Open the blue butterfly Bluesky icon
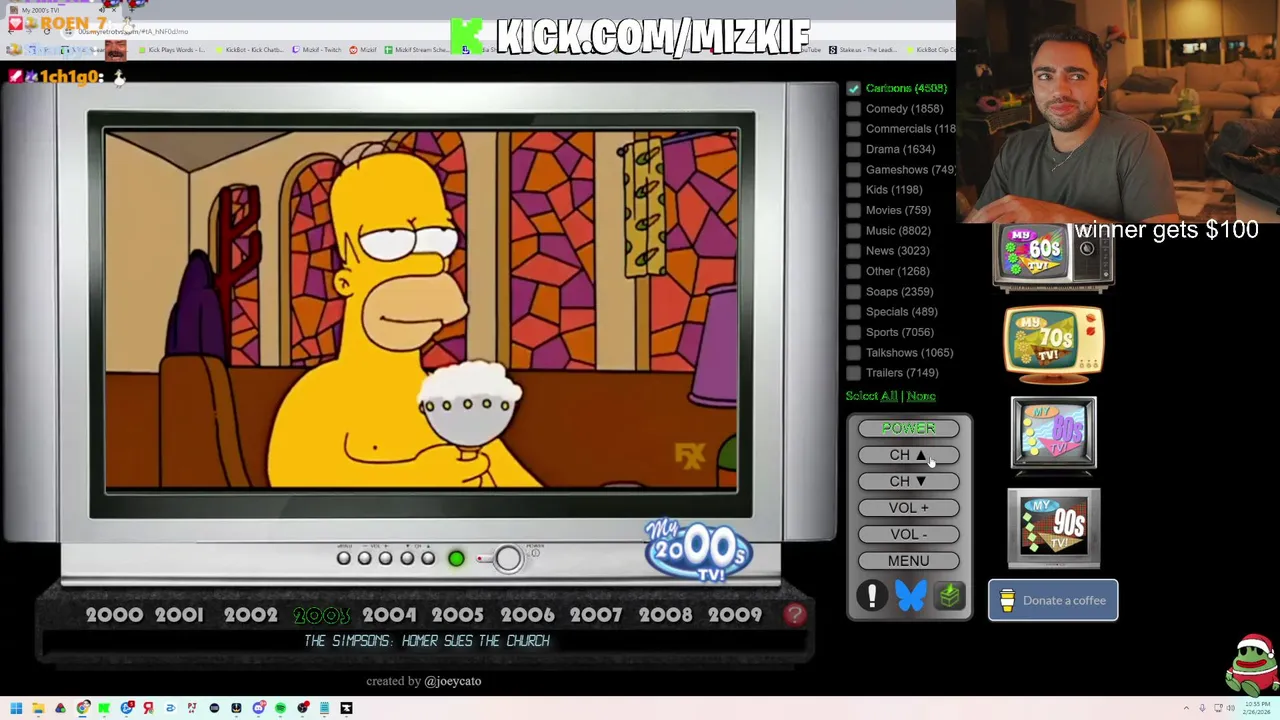 (910, 596)
